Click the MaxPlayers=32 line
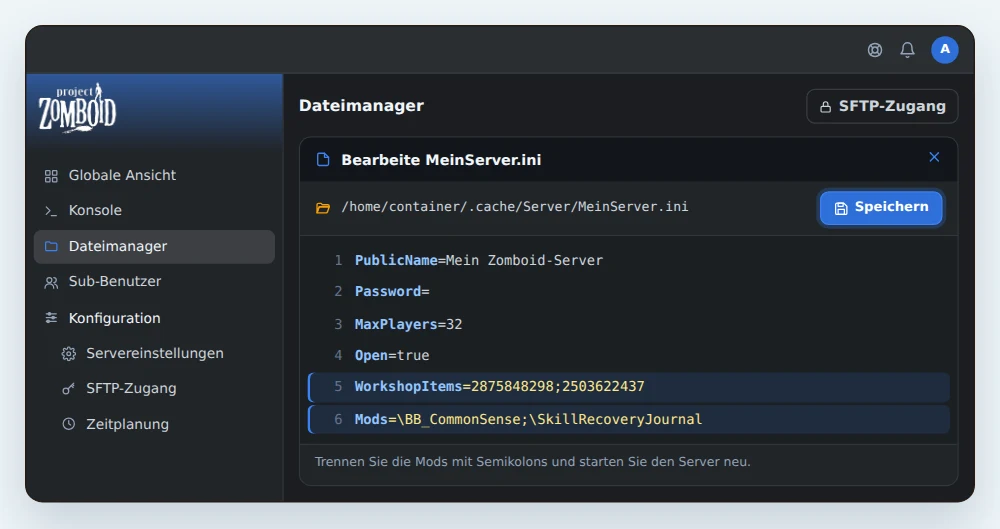This screenshot has width=1000, height=529. pos(408,324)
